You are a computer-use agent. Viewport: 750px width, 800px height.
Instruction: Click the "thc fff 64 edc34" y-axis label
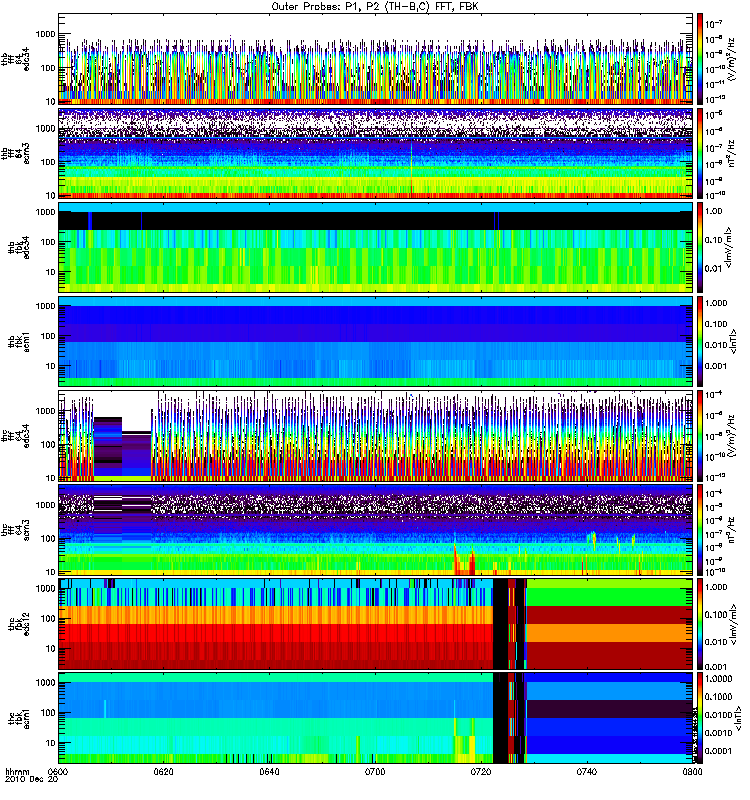(x=15, y=436)
